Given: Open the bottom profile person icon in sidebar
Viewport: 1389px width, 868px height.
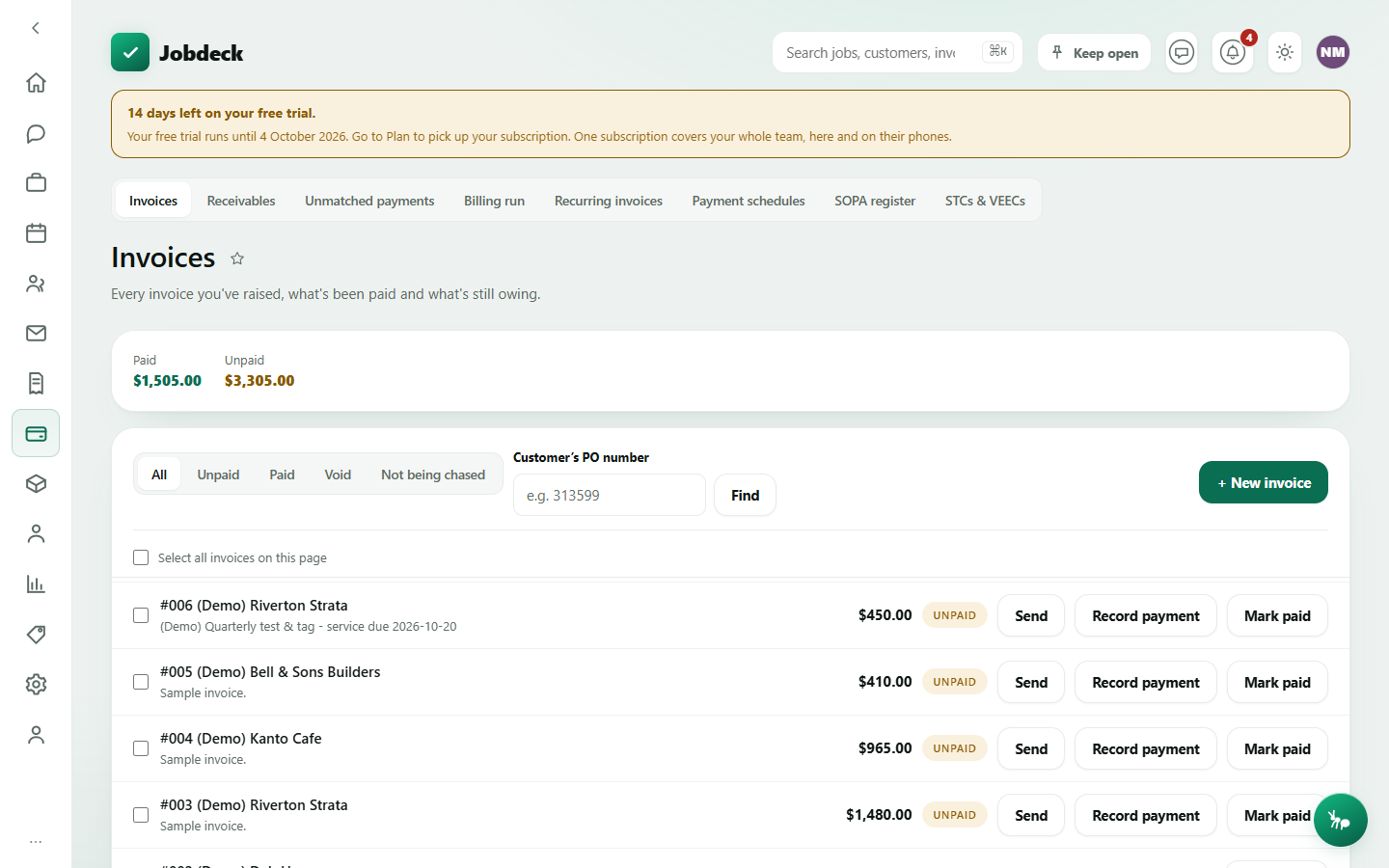Looking at the screenshot, I should click(x=36, y=735).
